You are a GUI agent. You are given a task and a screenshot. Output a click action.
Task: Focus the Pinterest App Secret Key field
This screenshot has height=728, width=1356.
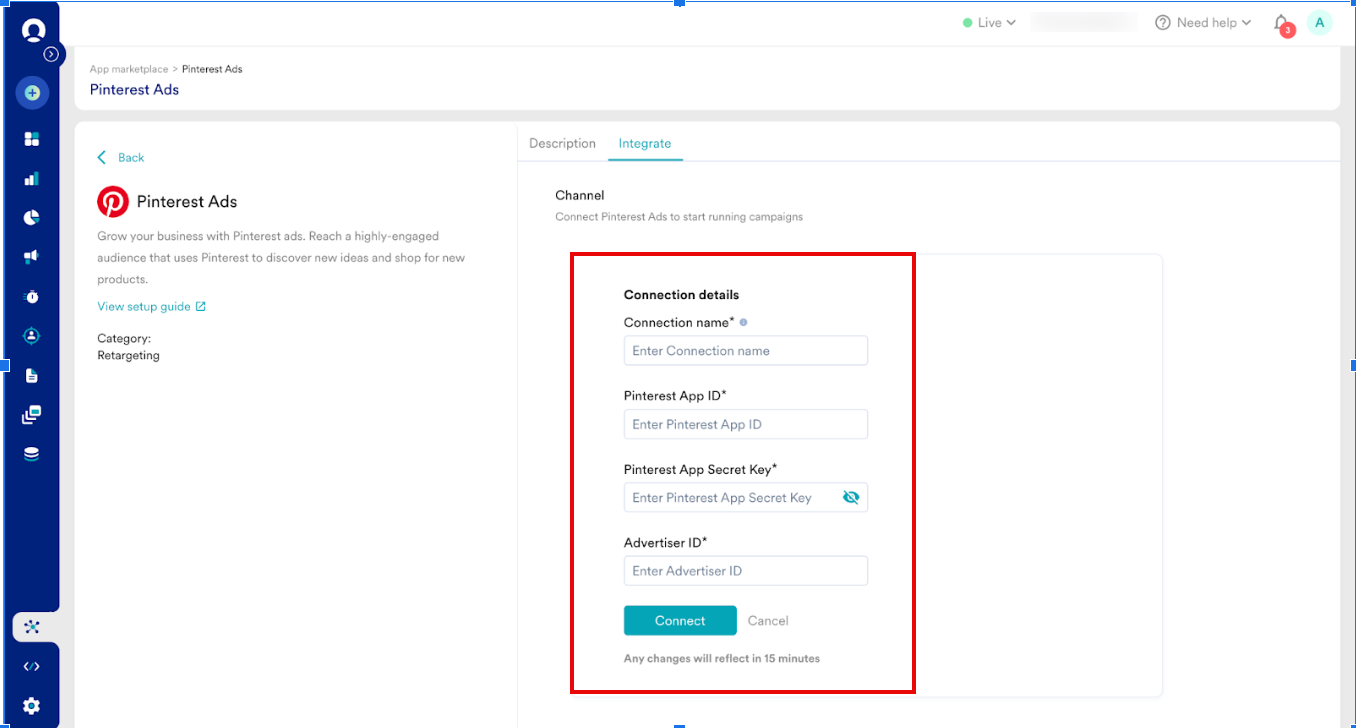[x=746, y=497]
